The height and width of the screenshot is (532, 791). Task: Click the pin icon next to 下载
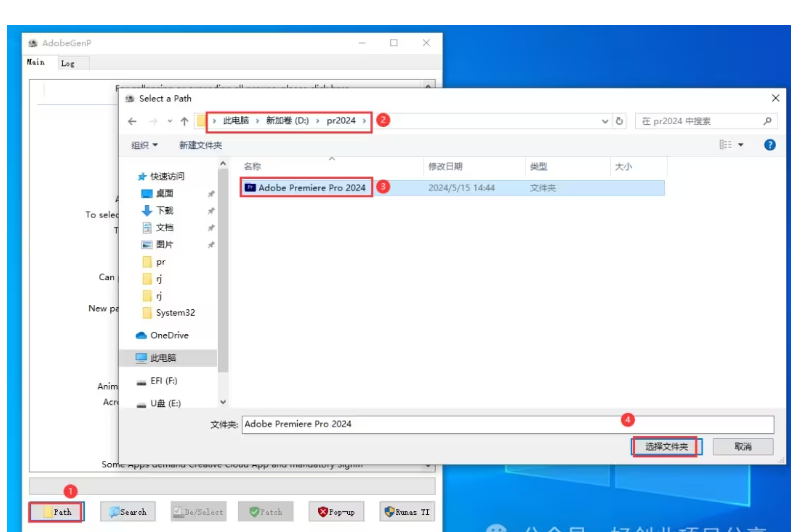pyautogui.click(x=211, y=211)
